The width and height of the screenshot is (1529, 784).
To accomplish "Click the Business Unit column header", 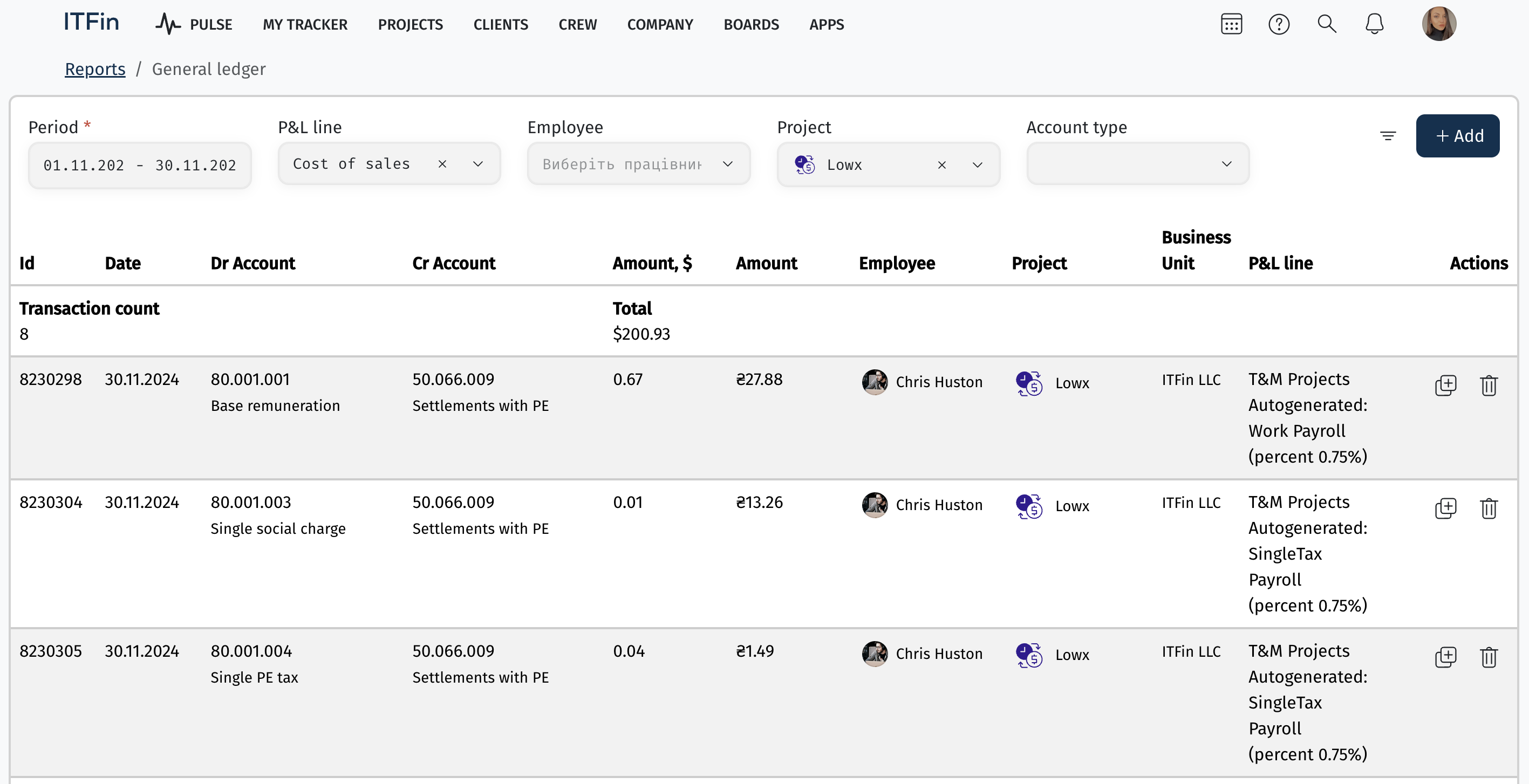I will (1196, 250).
